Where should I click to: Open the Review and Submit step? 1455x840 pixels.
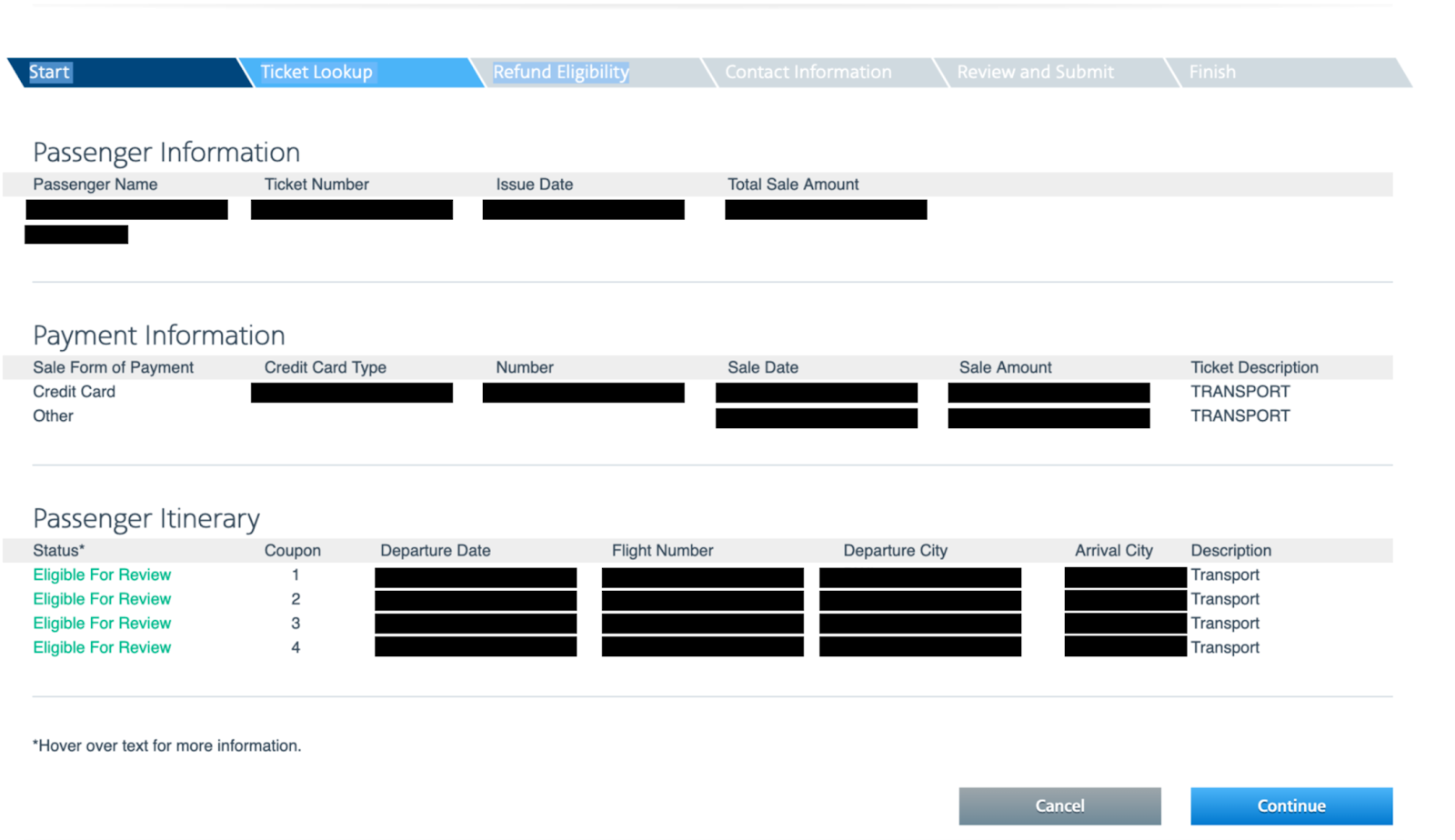[1035, 73]
